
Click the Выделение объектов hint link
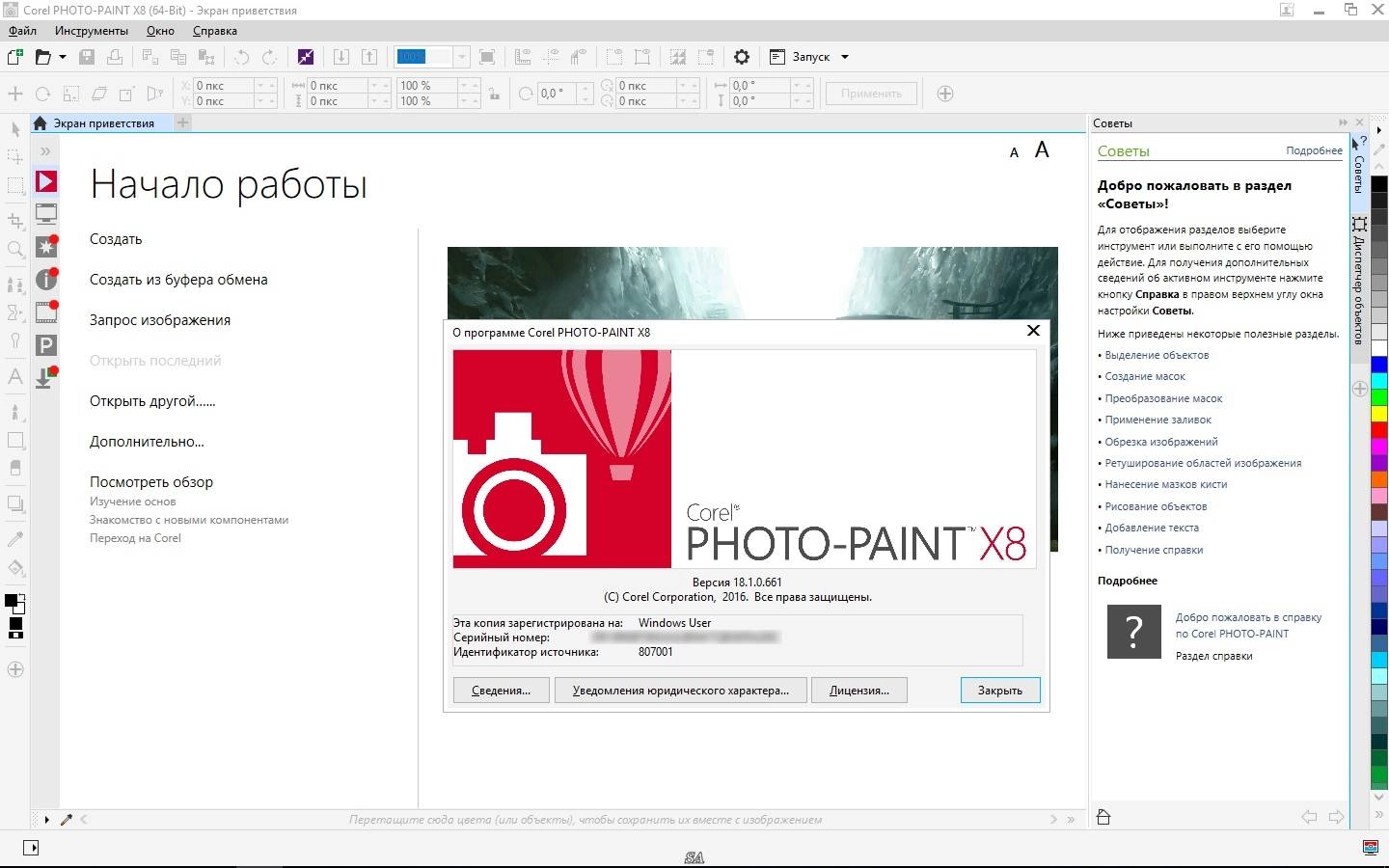pyautogui.click(x=1157, y=355)
